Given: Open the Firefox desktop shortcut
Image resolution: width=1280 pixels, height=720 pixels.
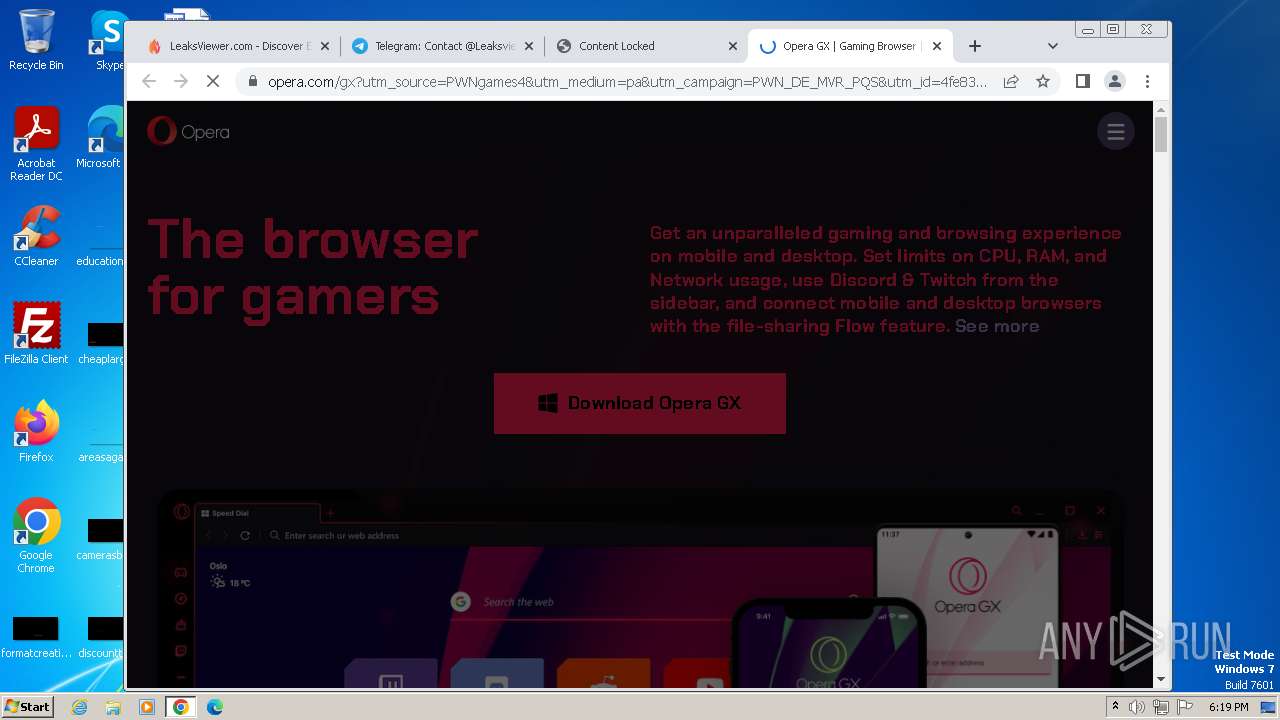Looking at the screenshot, I should pyautogui.click(x=36, y=432).
